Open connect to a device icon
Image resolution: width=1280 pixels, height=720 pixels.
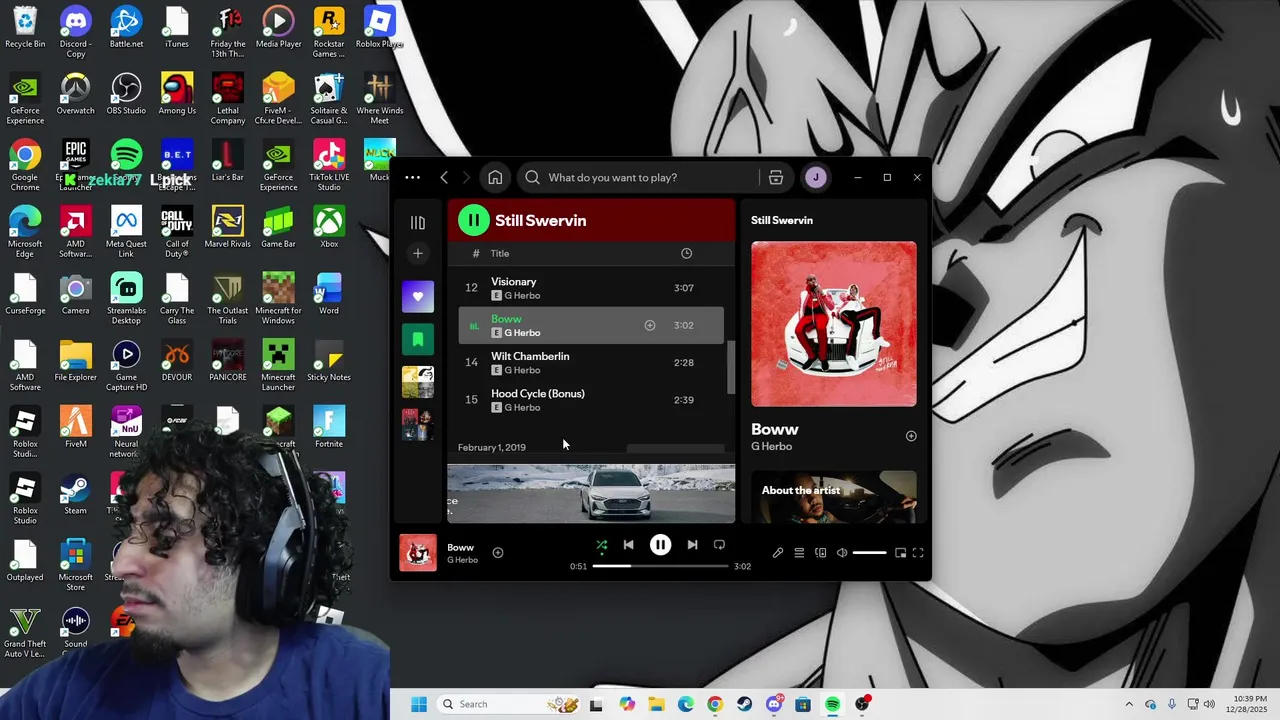coord(821,553)
